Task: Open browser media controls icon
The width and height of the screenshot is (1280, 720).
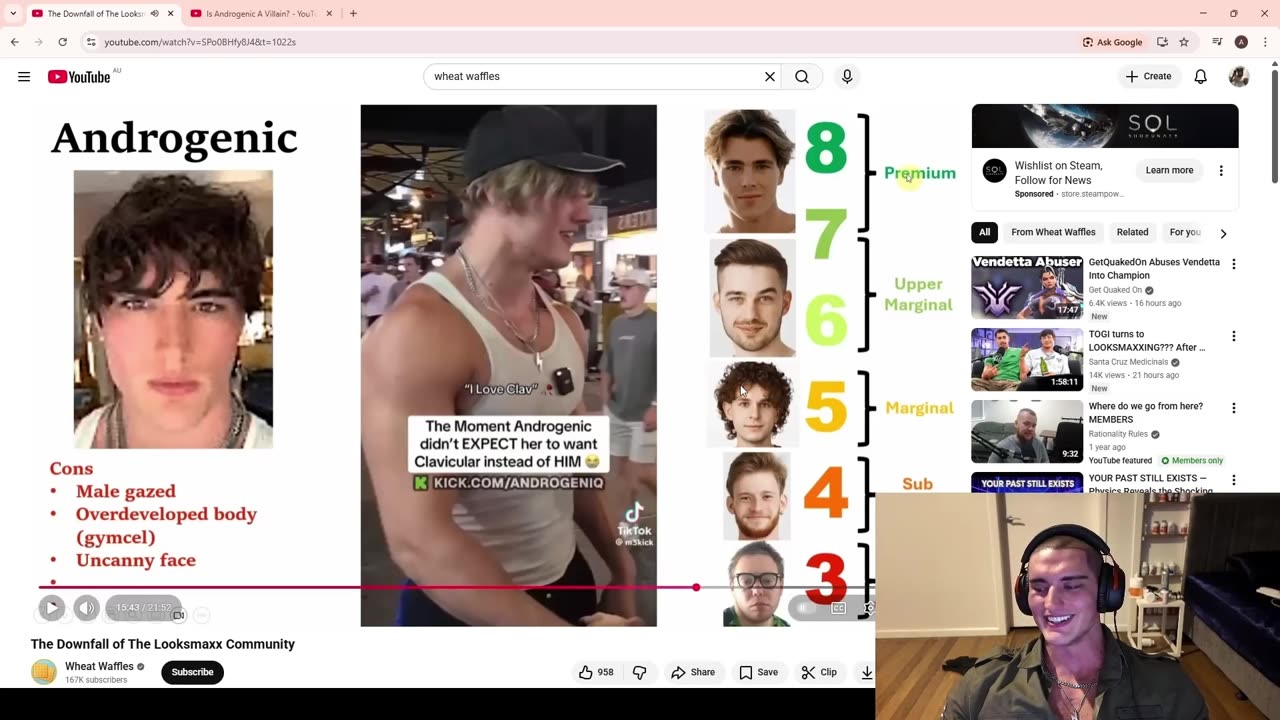Action: click(1217, 42)
